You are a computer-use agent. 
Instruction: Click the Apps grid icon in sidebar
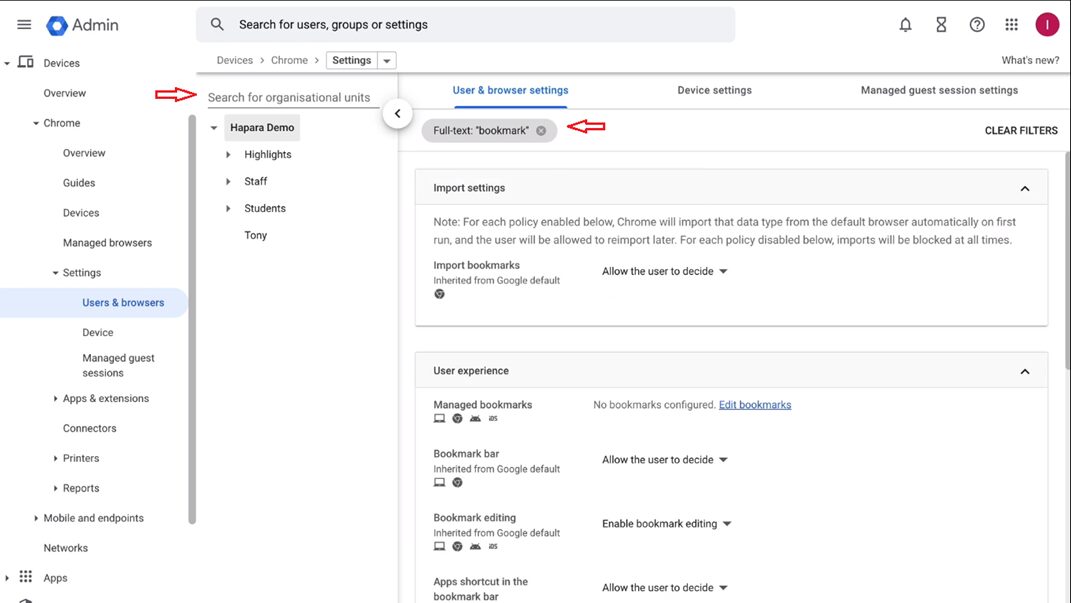pyautogui.click(x=25, y=576)
